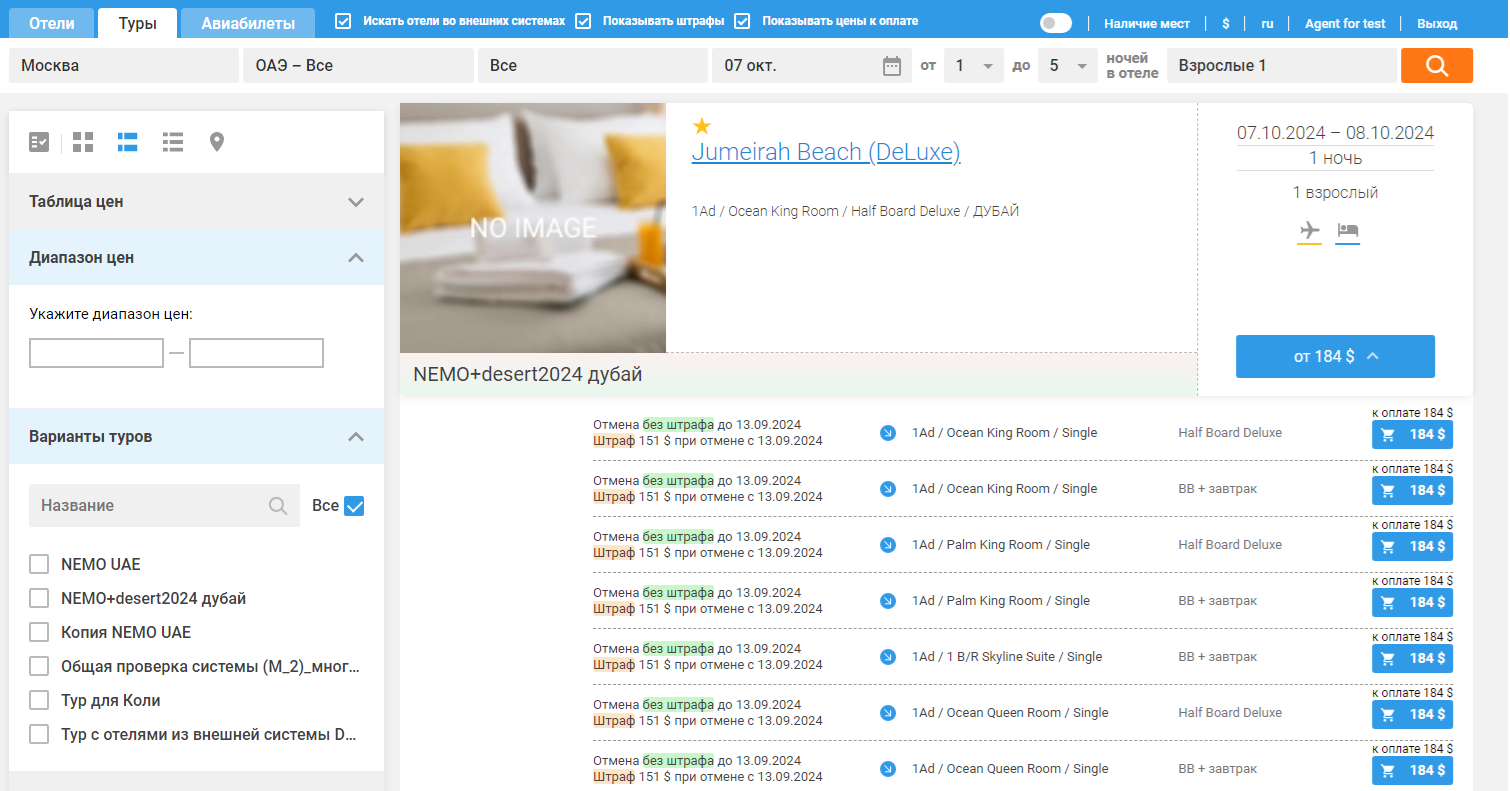Switch to compact list view icon

(x=172, y=142)
